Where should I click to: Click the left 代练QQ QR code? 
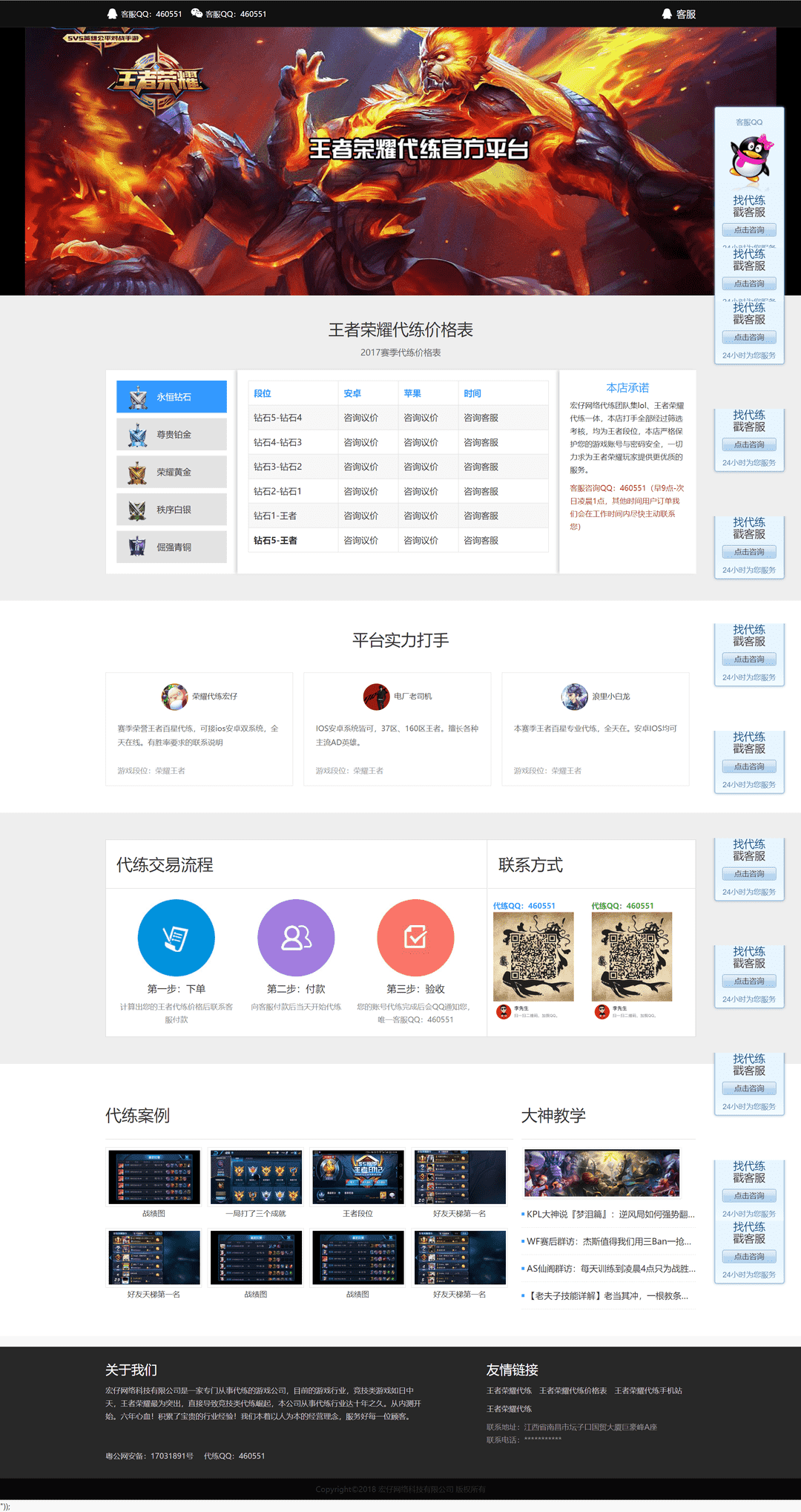click(533, 957)
